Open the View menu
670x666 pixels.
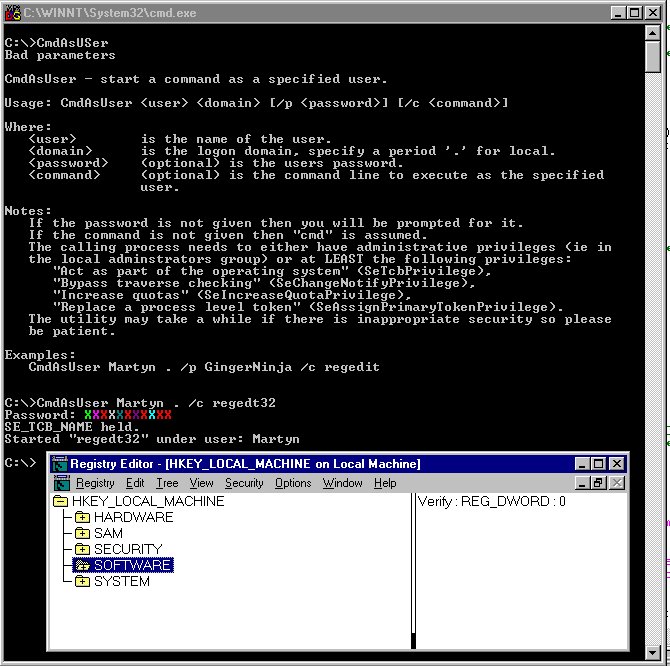tap(201, 483)
